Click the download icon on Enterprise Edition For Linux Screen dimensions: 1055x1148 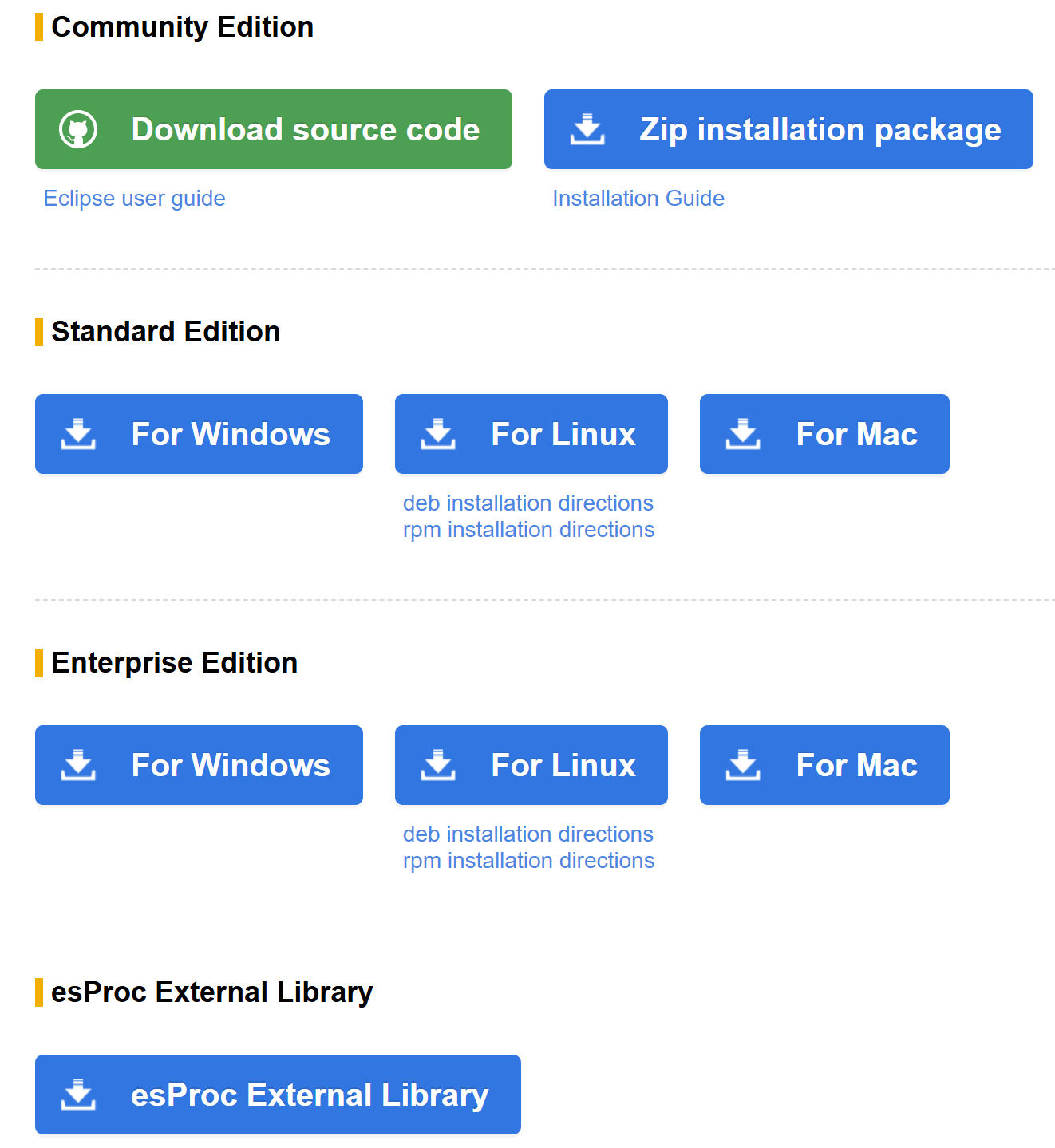click(x=438, y=765)
